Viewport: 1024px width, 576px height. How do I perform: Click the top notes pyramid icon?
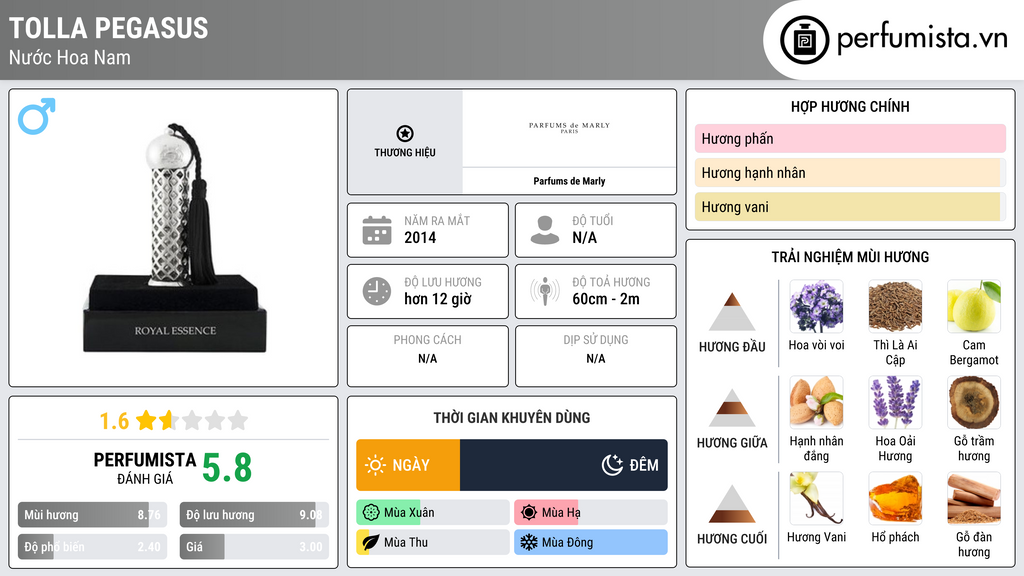732,312
